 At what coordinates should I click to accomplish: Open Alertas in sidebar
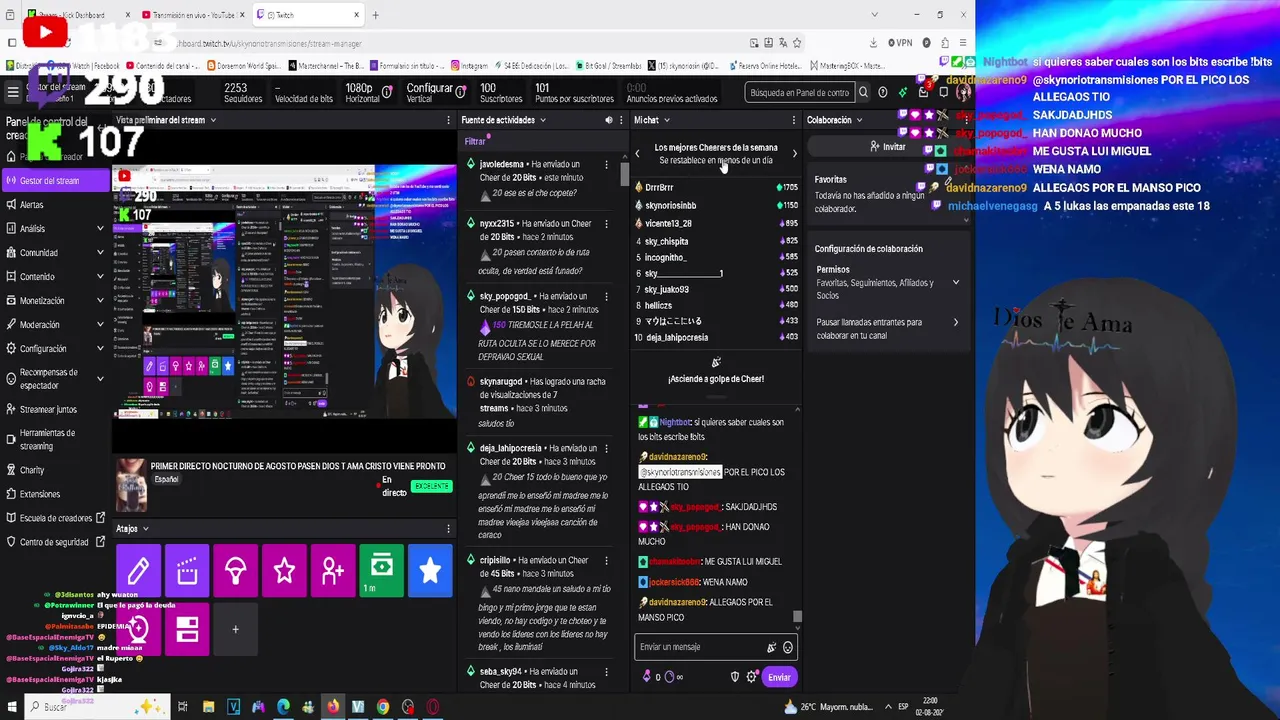55,205
